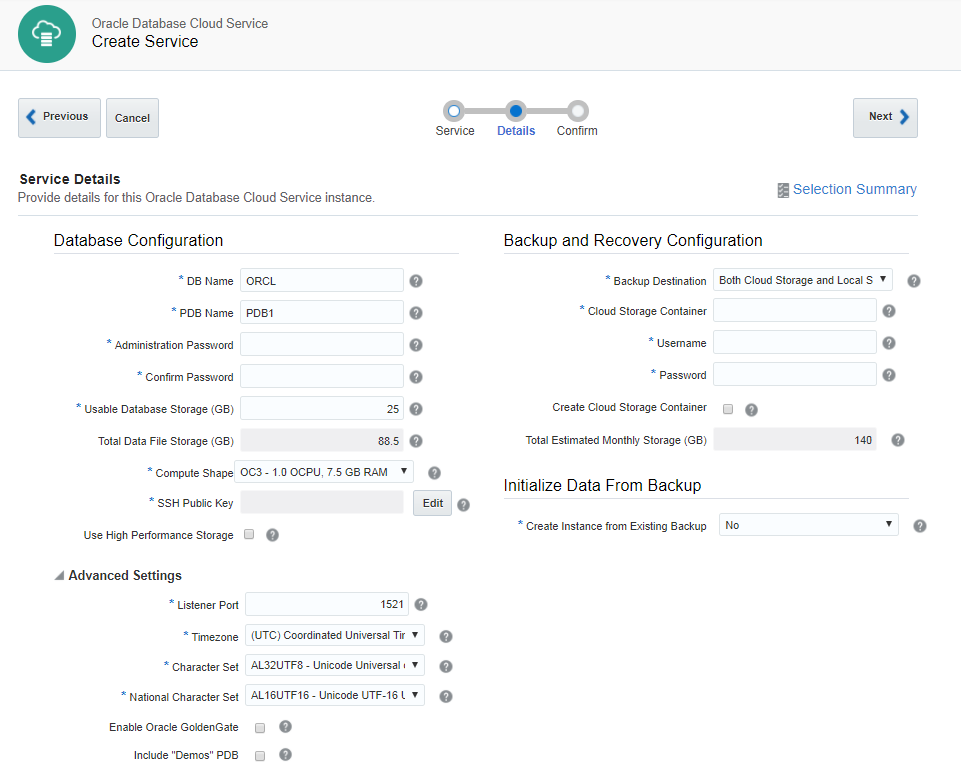Select the Confirm step in the wizard
This screenshot has width=961, height=767.
pyautogui.click(x=577, y=111)
